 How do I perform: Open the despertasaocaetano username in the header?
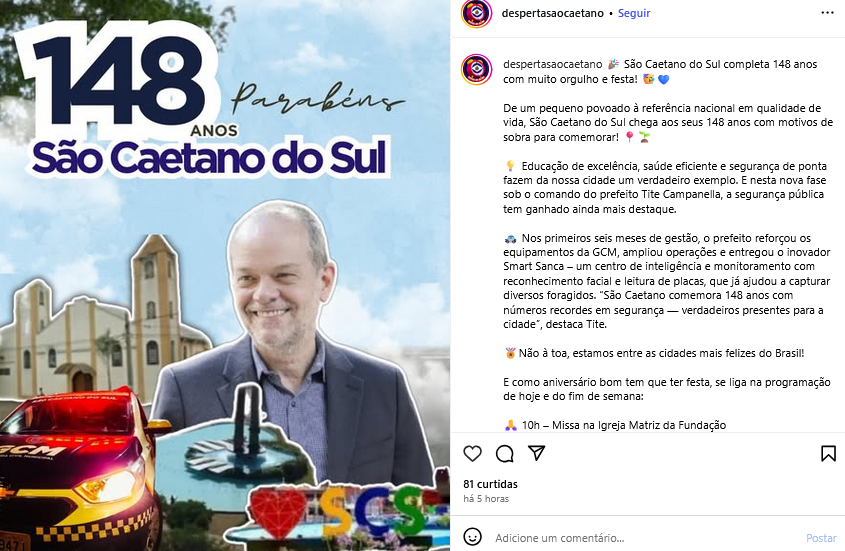(x=552, y=13)
